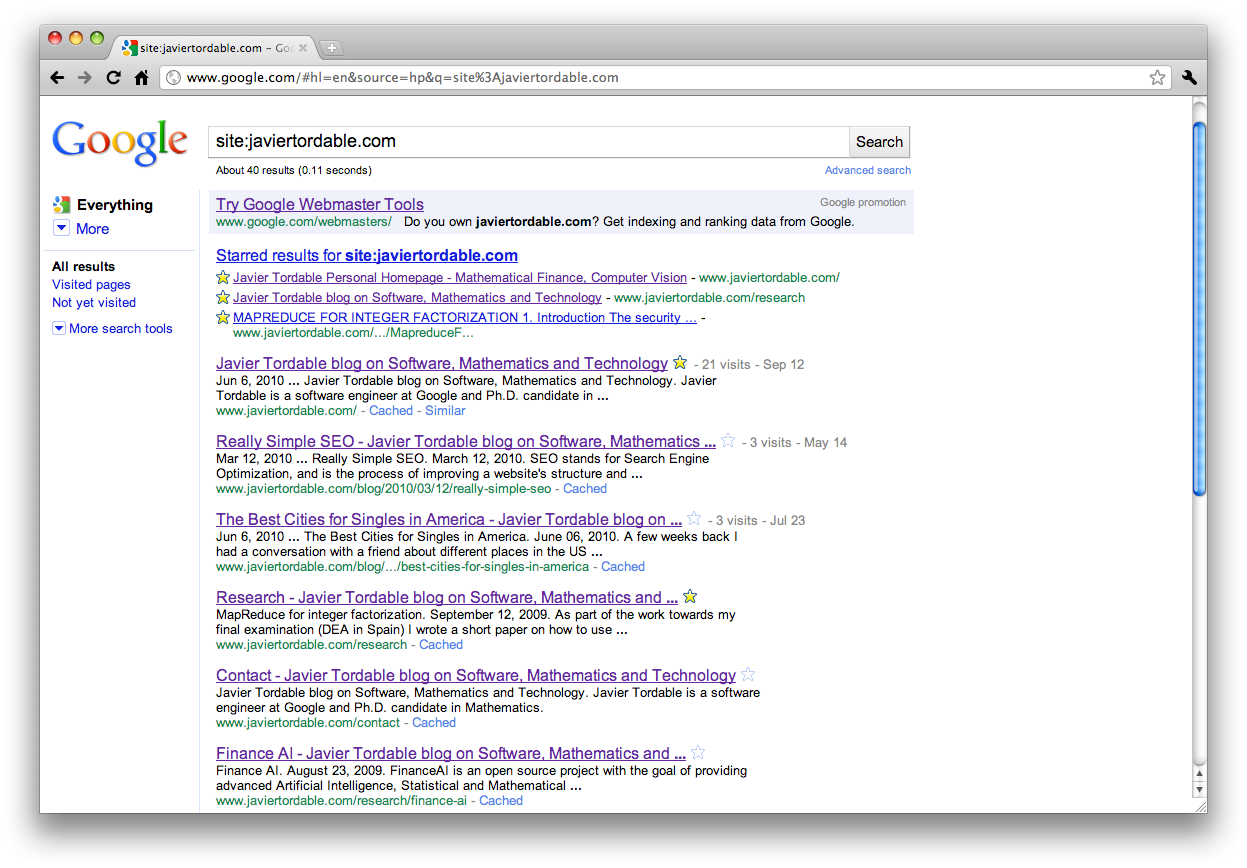Unstar the Research result
This screenshot has height=868, width=1247.
(x=690, y=597)
